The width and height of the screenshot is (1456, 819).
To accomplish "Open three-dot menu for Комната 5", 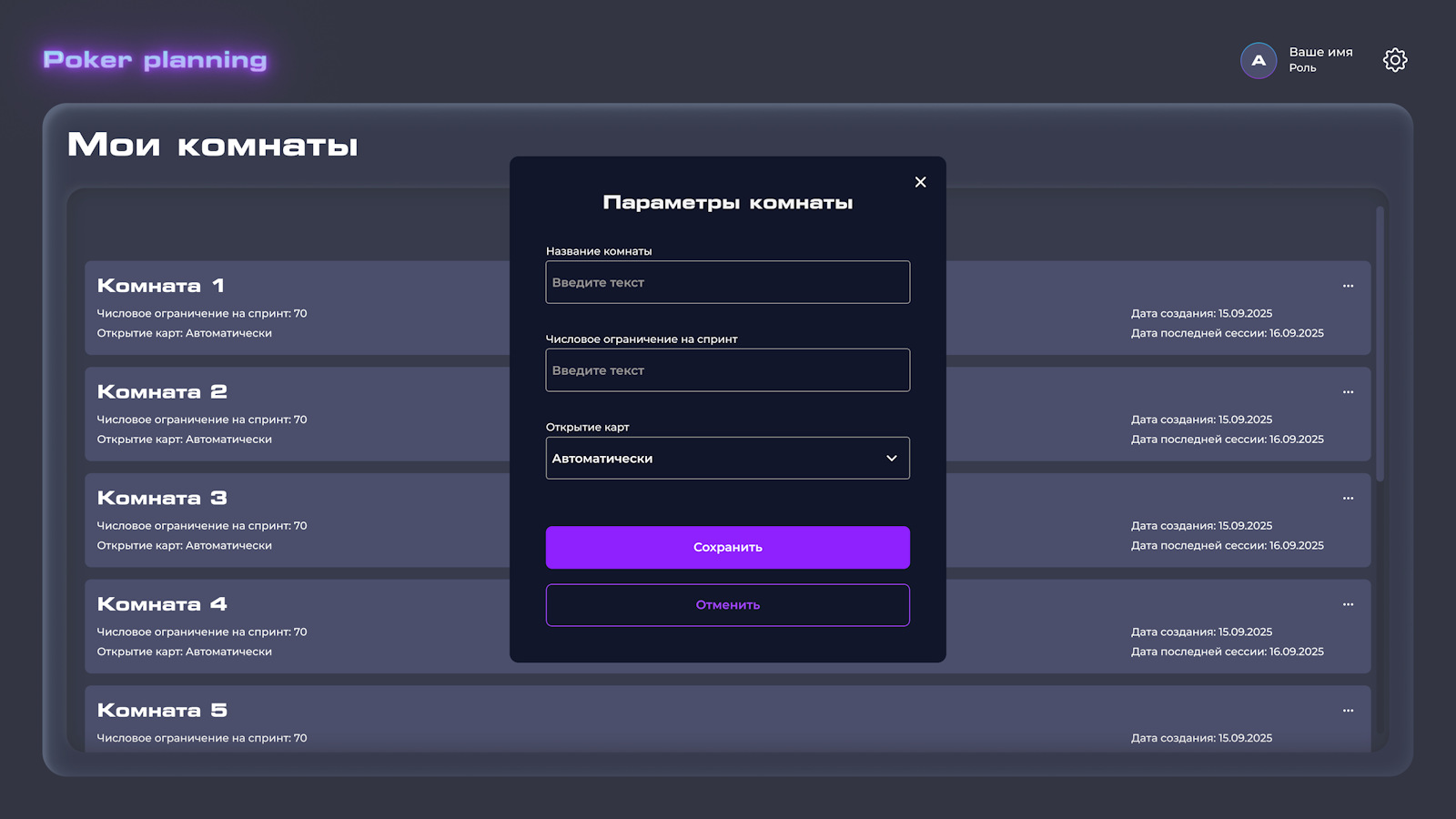I will (1348, 711).
